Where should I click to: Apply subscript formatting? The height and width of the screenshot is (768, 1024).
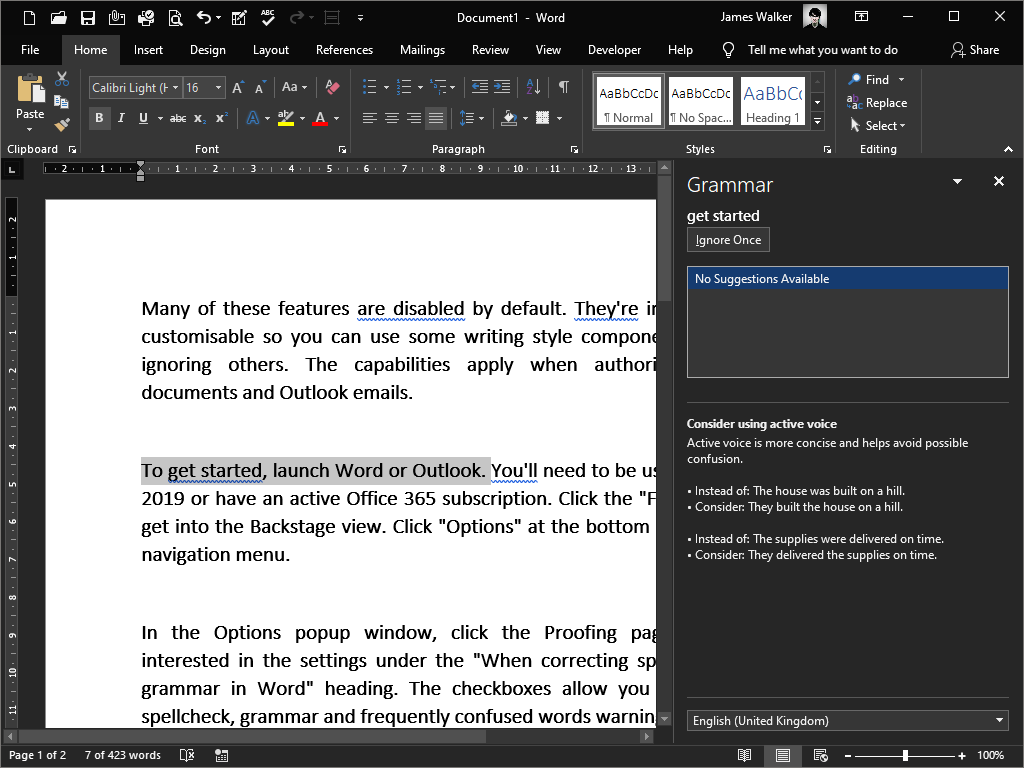200,118
